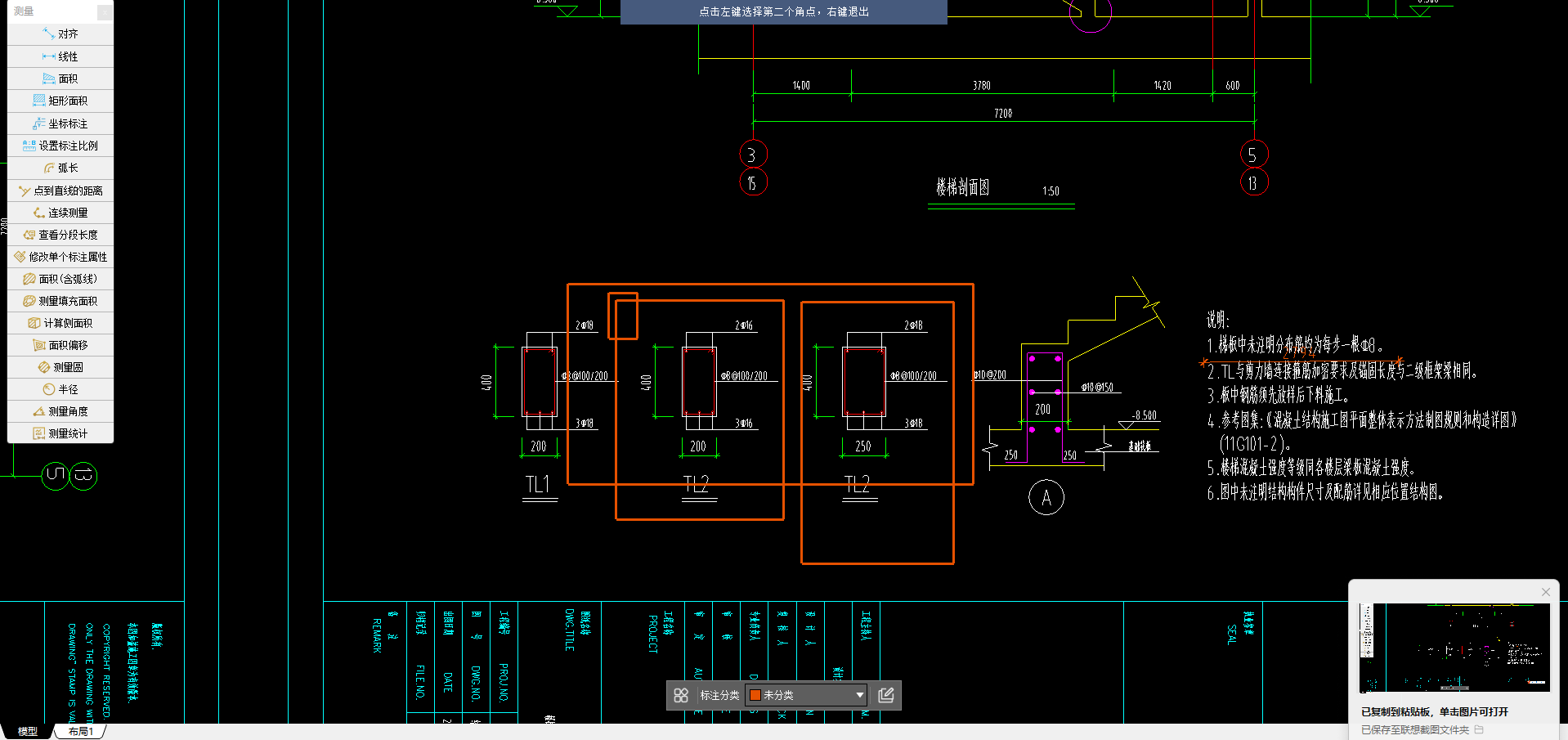Open 测量统计 measurement statistics
Image resolution: width=1568 pixels, height=740 pixels.
(x=60, y=433)
